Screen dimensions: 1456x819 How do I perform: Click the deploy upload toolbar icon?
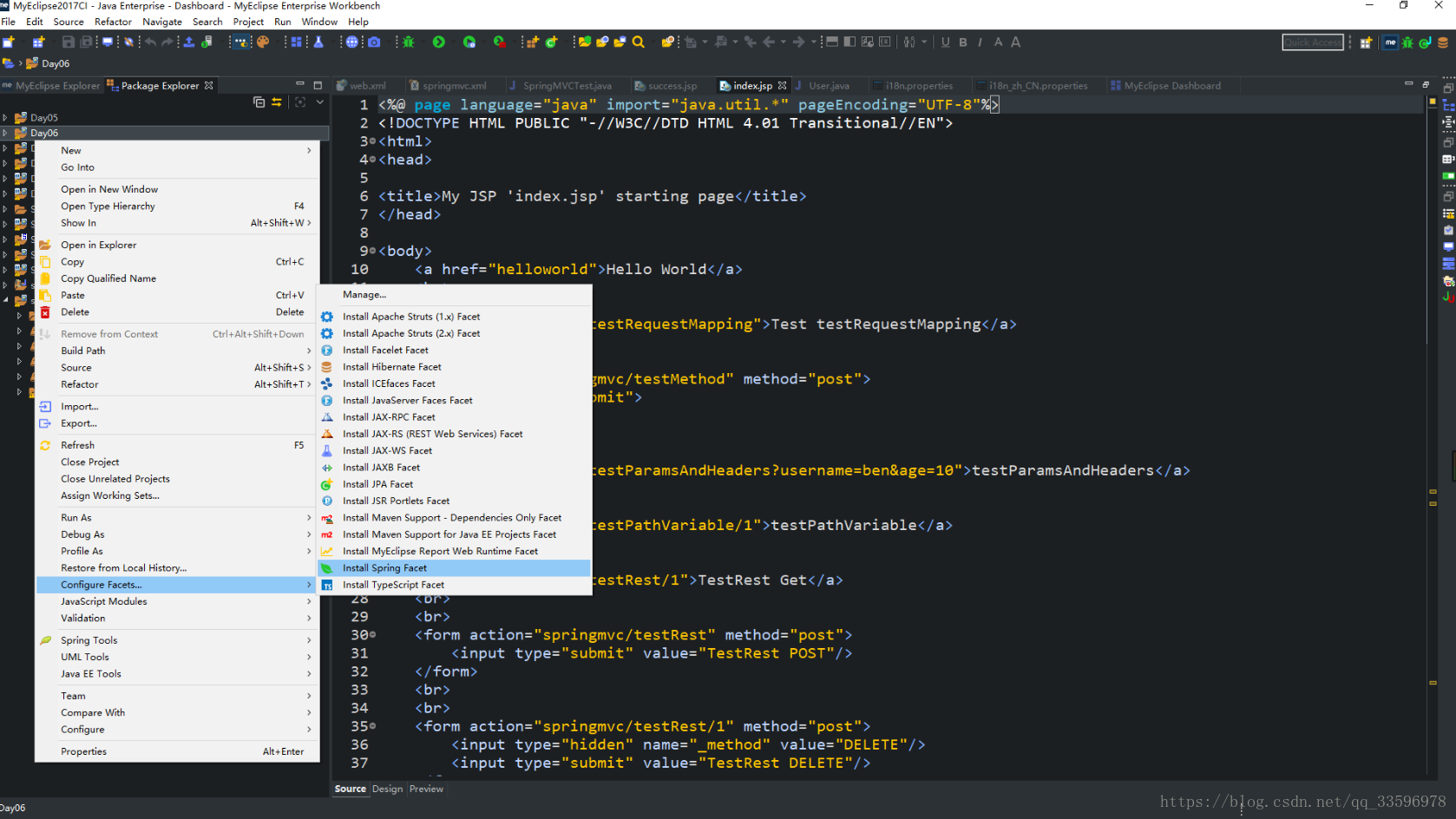point(188,42)
